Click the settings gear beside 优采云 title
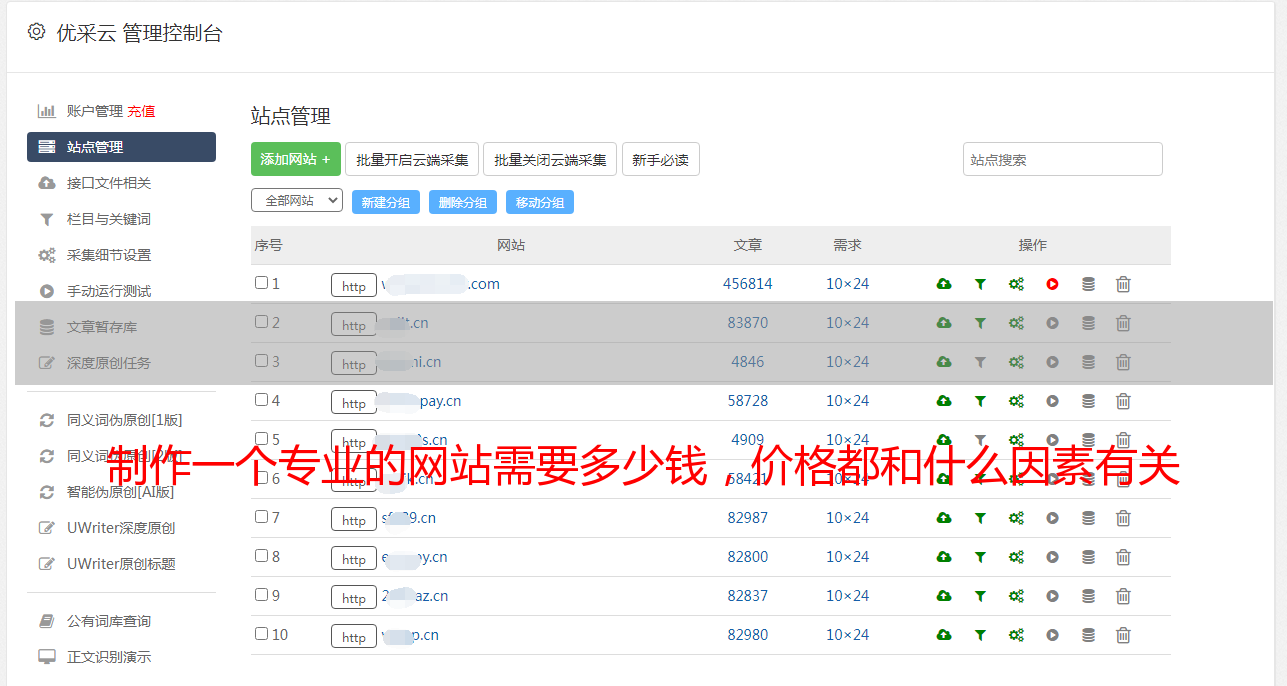Viewport: 1287px width, 686px height. click(x=36, y=32)
